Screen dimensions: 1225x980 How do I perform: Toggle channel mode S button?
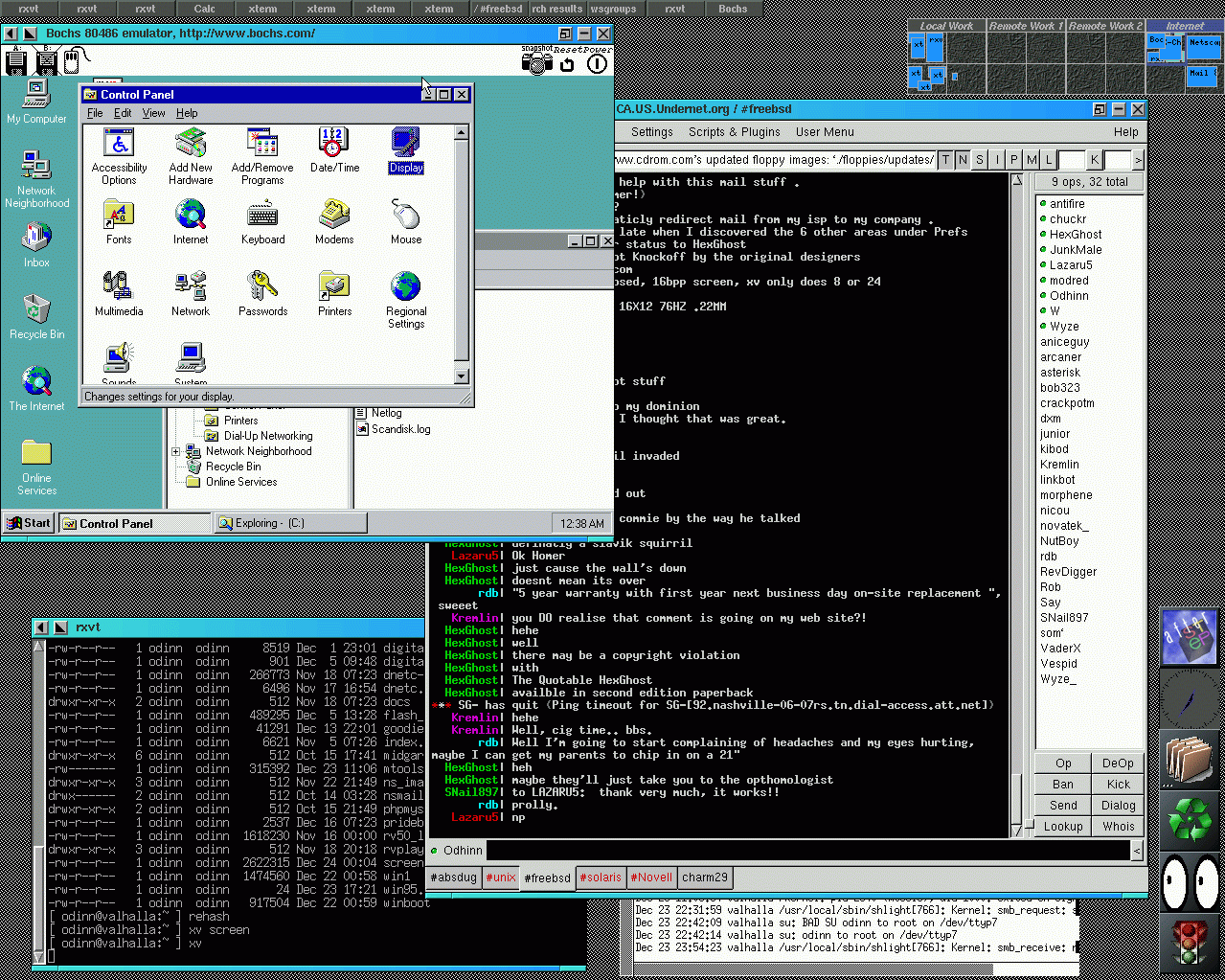pos(980,160)
